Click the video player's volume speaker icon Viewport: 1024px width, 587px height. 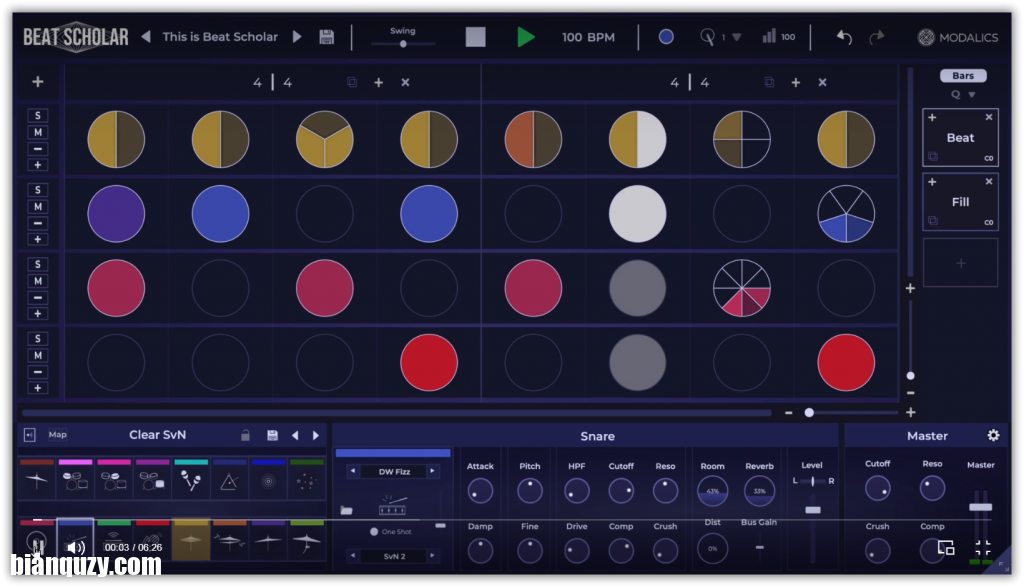coord(76,547)
